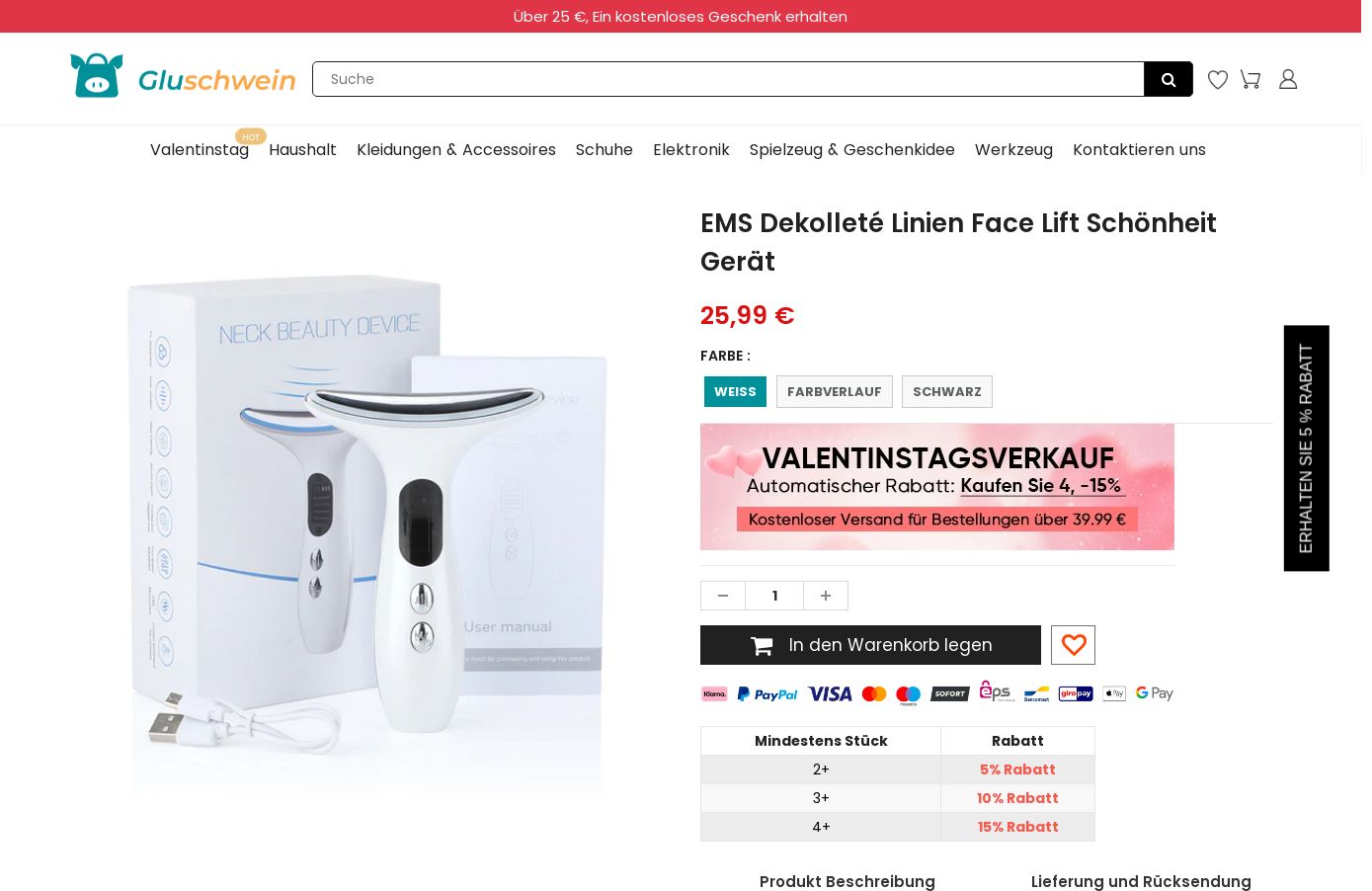Focus the Suche search field
The height and width of the screenshot is (891, 1372).
coord(728,79)
